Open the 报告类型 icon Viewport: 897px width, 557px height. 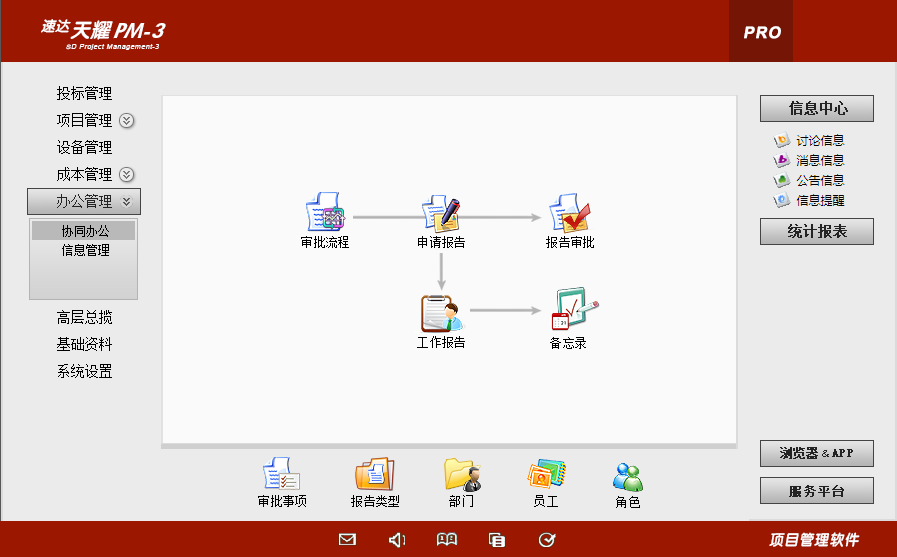375,475
